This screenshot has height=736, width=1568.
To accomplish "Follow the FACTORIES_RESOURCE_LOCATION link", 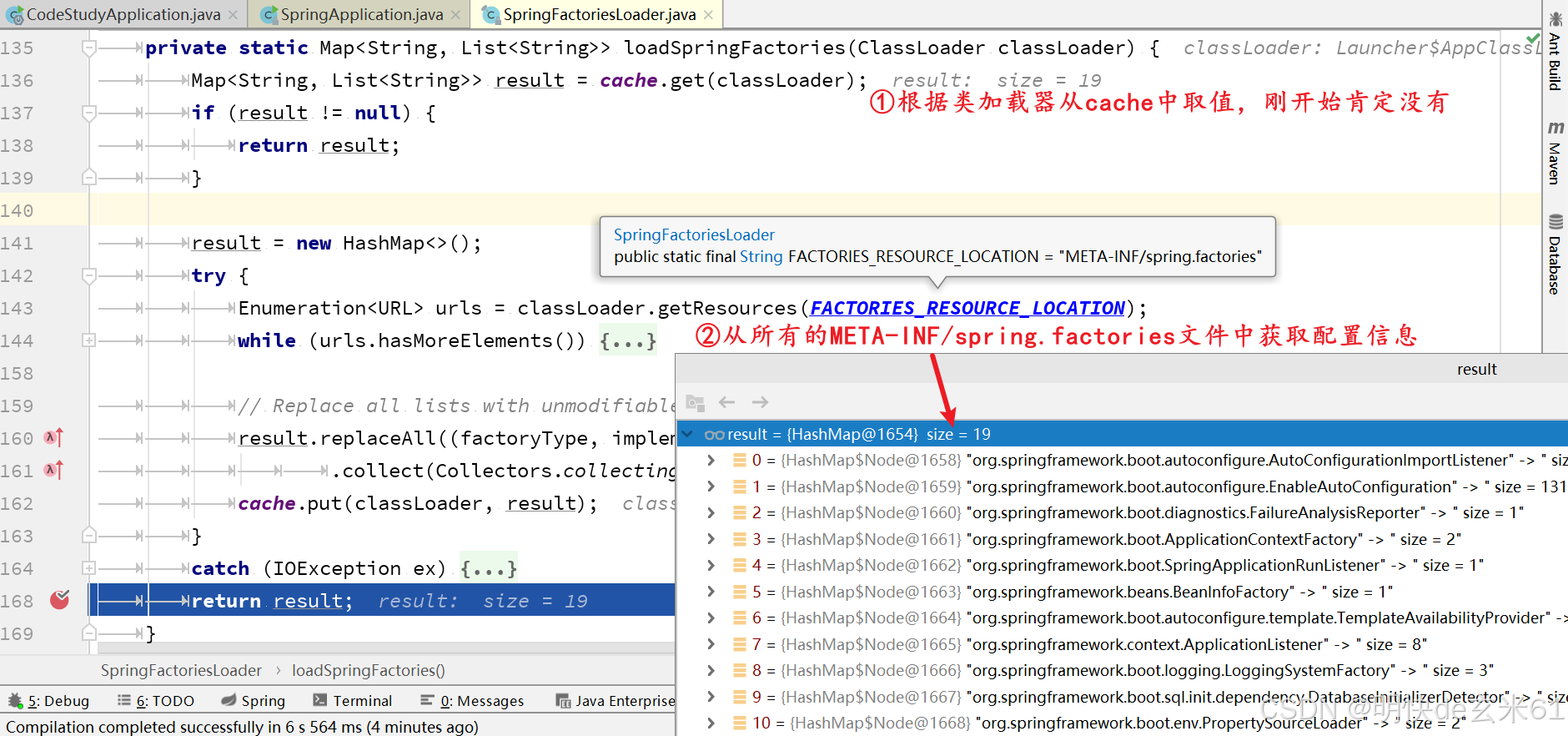I will [967, 308].
